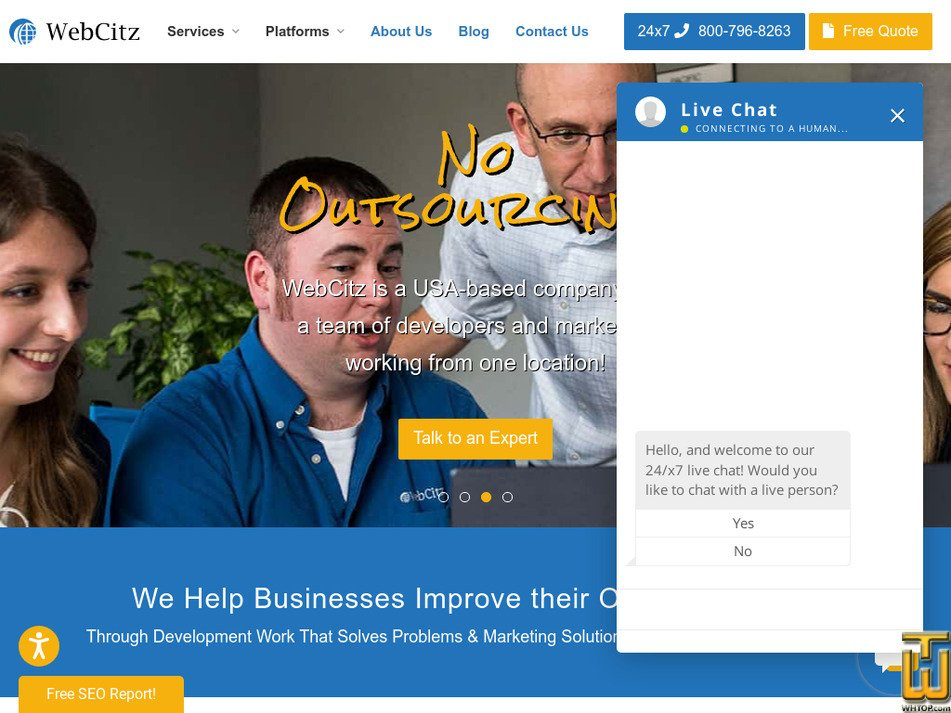Open the Contact Us link
Screen dimensions: 951x713
click(x=552, y=32)
